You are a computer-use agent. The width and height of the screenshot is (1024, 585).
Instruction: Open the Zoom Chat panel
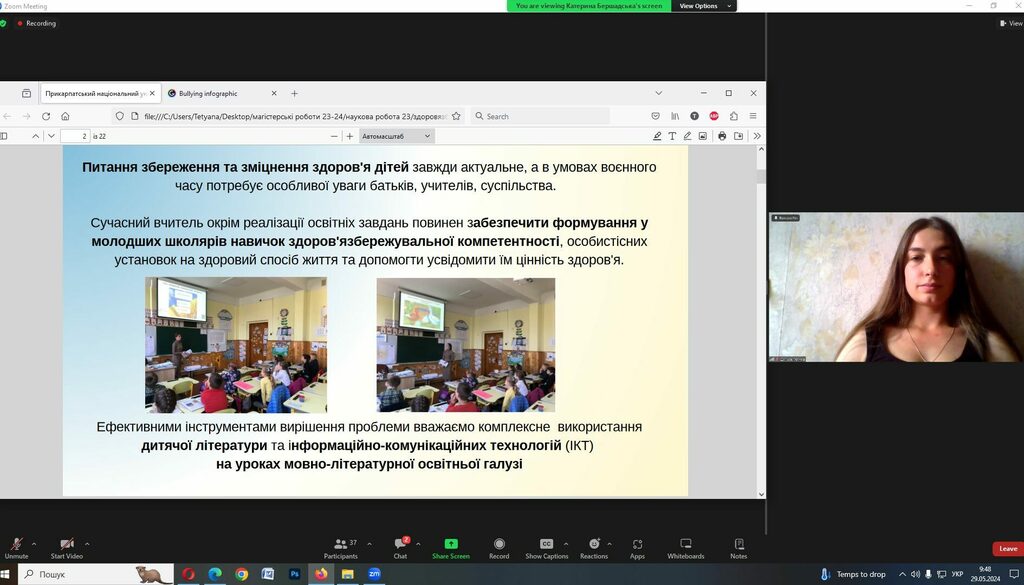(400, 546)
